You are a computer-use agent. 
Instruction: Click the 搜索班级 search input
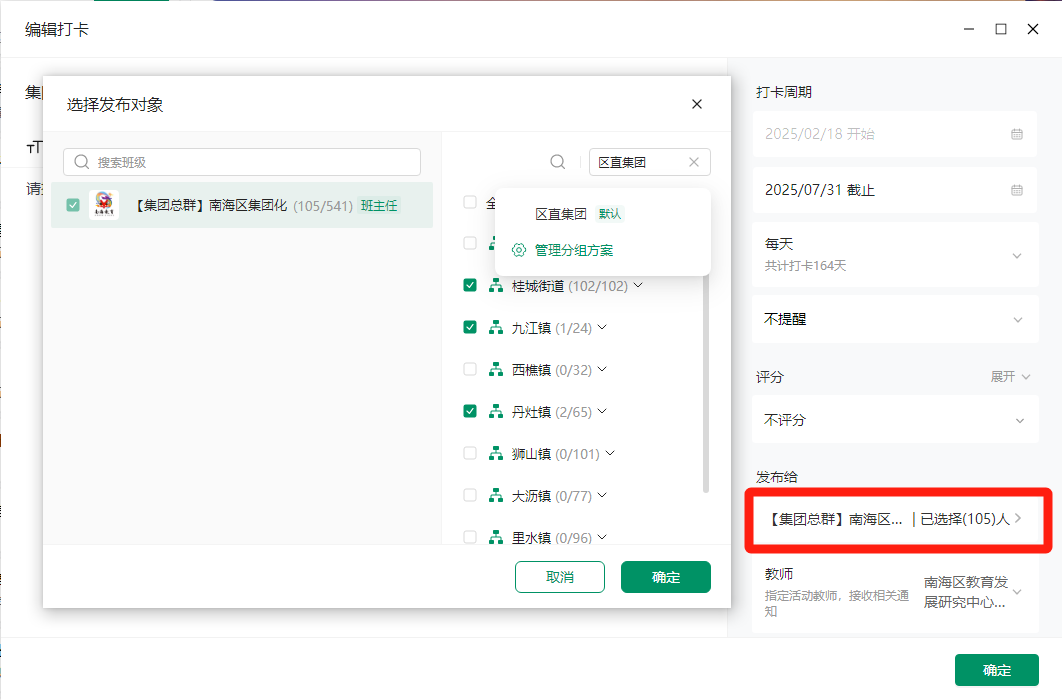click(x=242, y=162)
